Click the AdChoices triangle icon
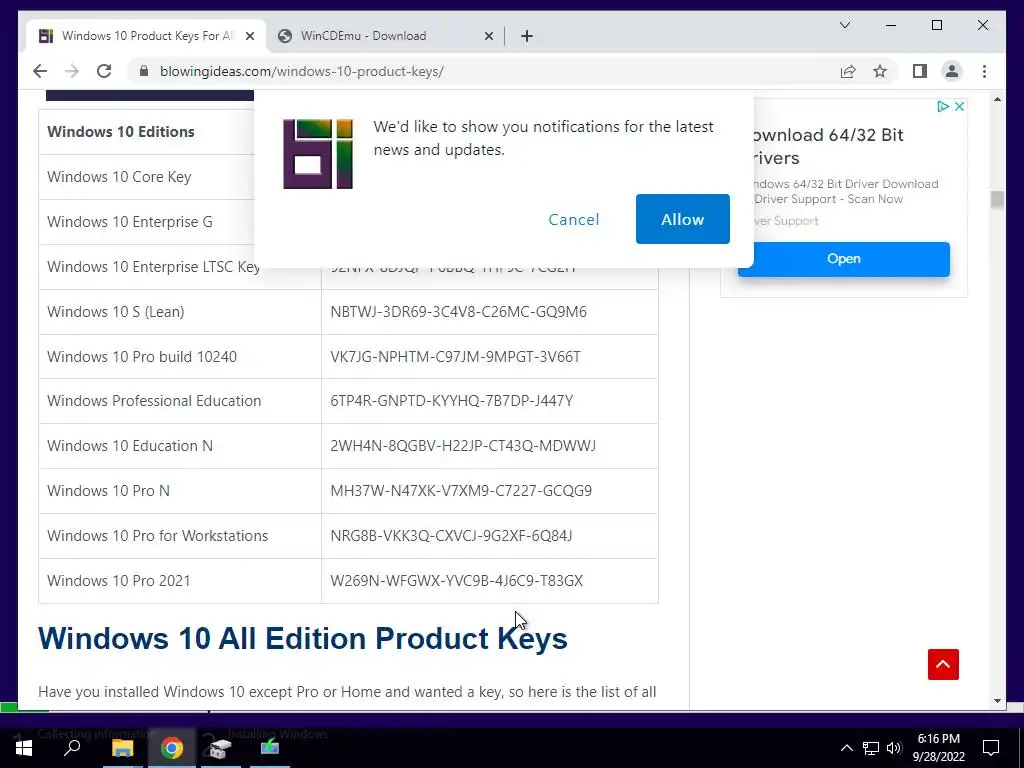 tap(942, 106)
